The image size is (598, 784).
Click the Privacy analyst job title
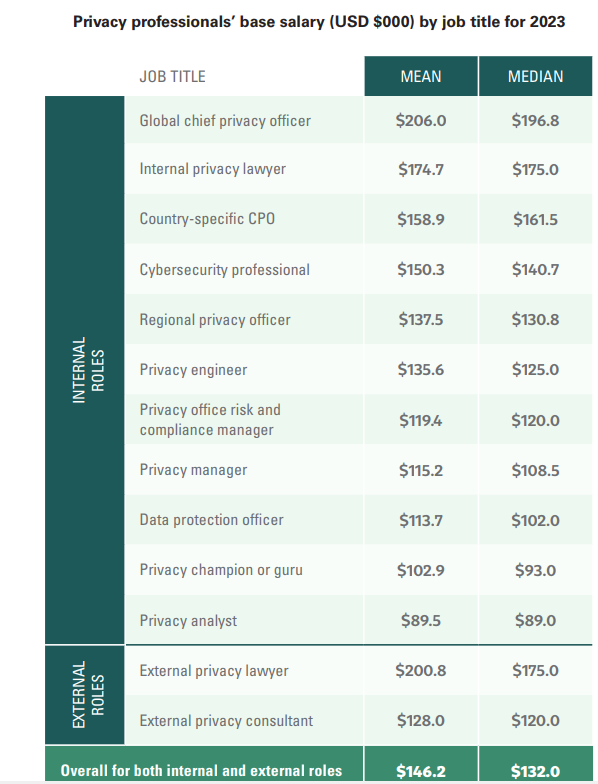(x=188, y=620)
